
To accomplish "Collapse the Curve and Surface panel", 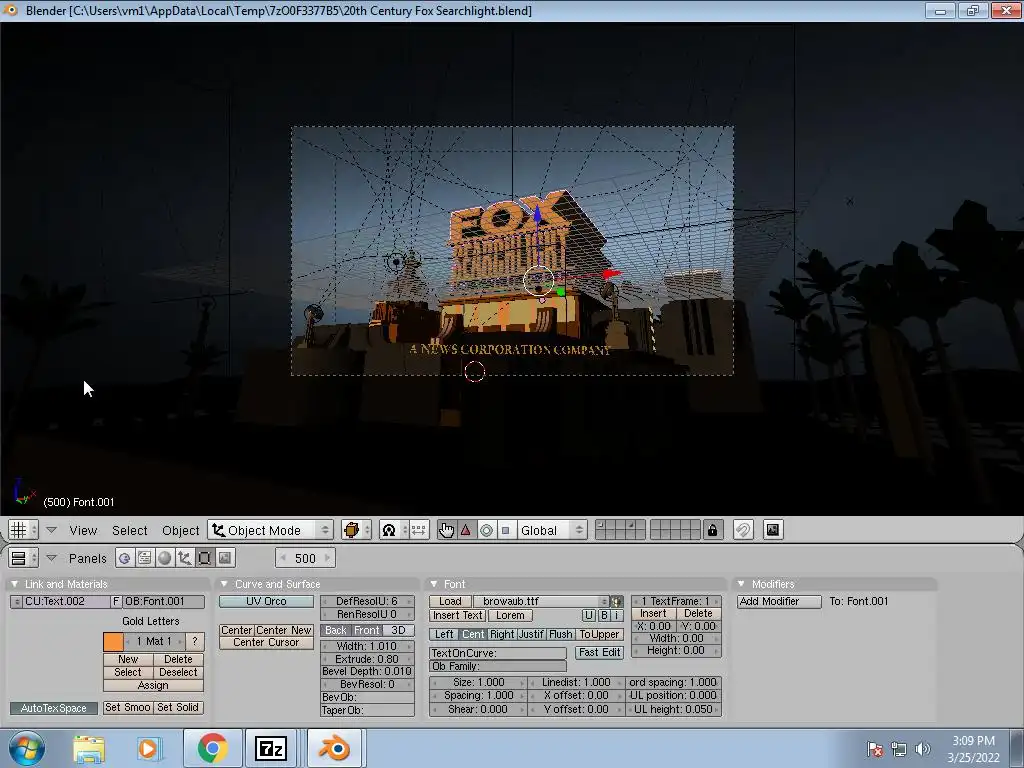I will pos(224,584).
